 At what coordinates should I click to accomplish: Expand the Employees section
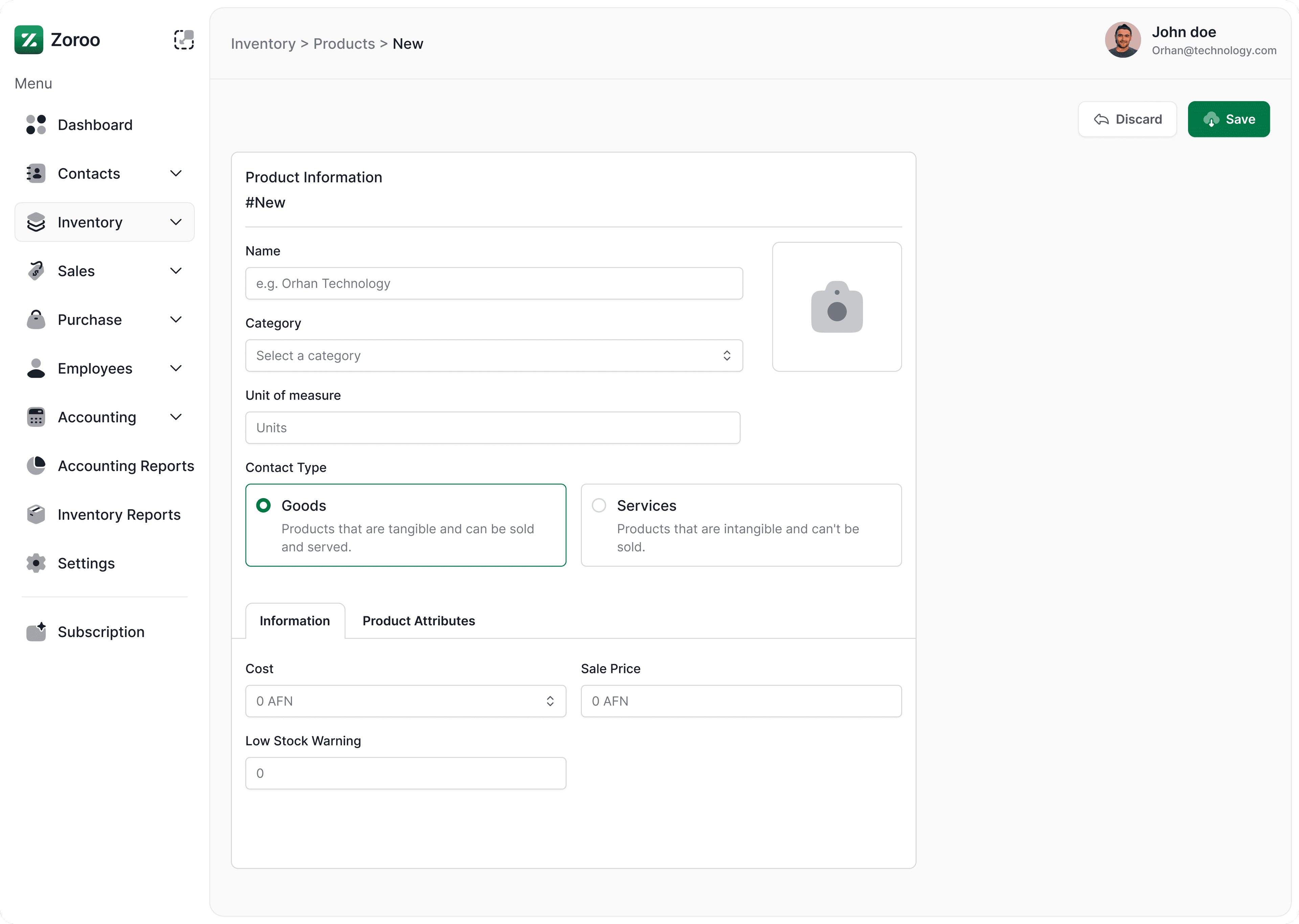pyautogui.click(x=176, y=368)
